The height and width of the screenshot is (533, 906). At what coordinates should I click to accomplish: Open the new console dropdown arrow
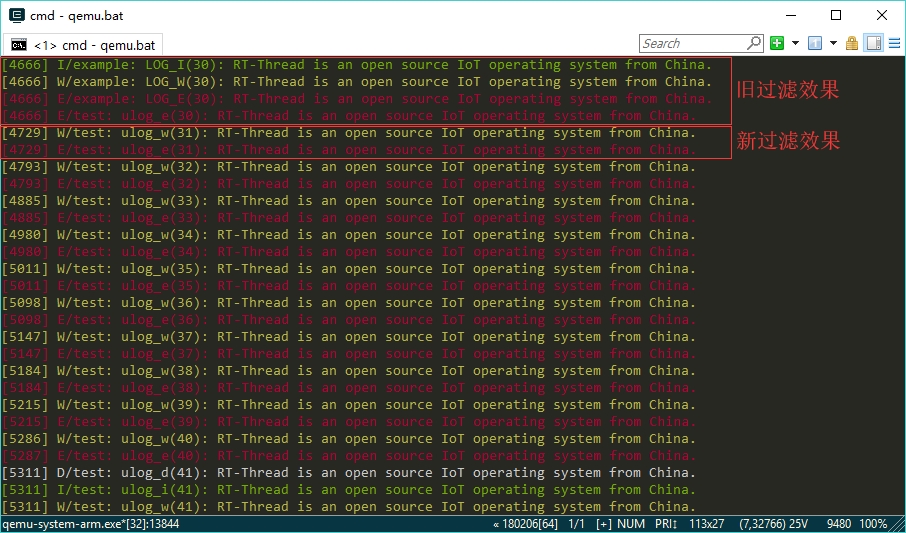coord(795,43)
